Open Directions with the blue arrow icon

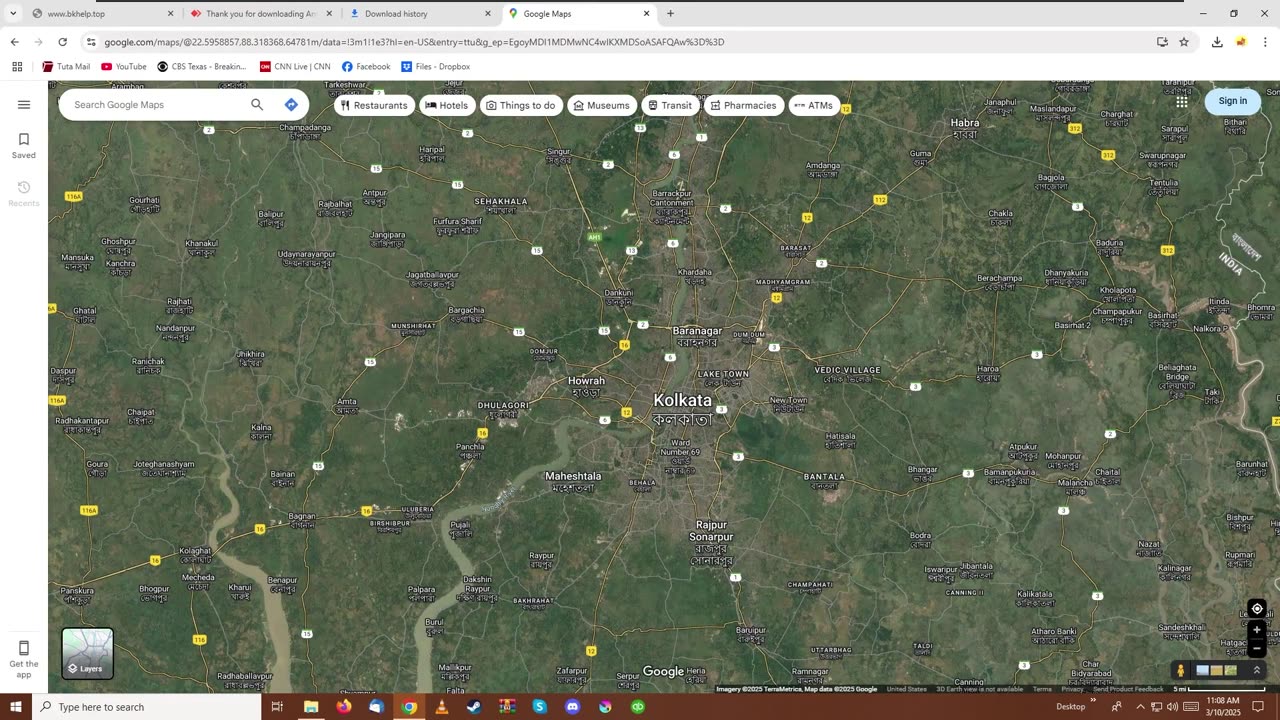(291, 104)
